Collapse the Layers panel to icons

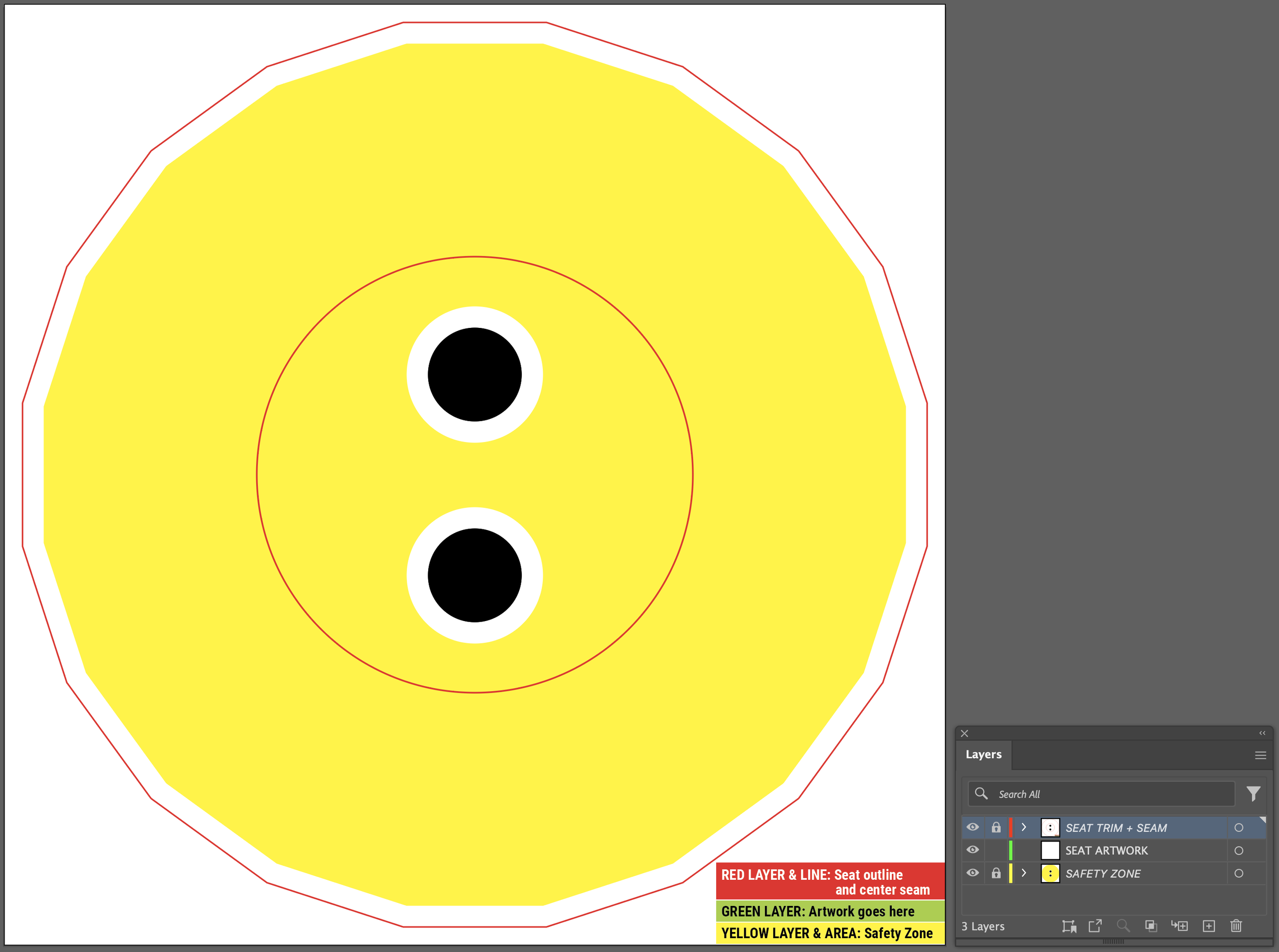(x=1262, y=733)
